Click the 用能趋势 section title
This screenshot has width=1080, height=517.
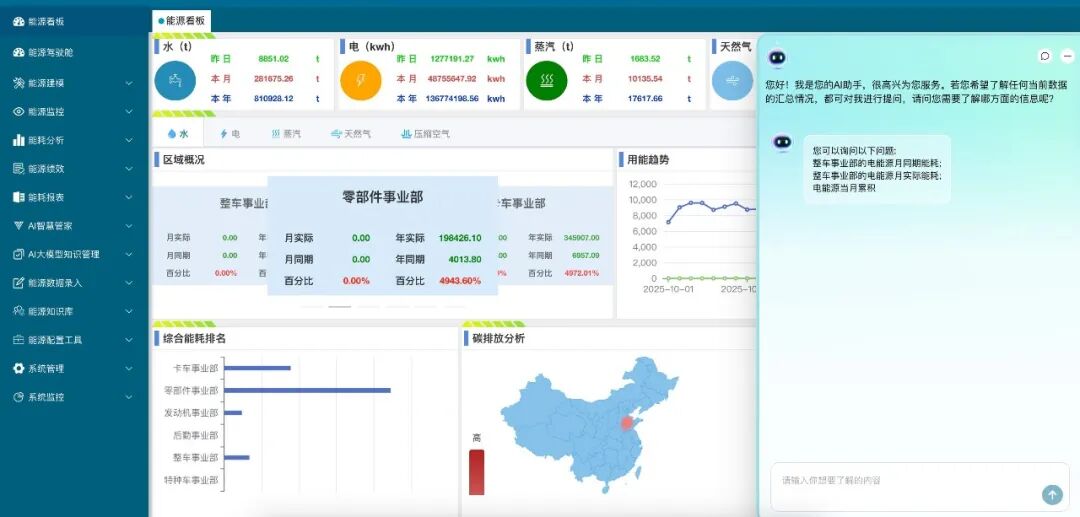pyautogui.click(x=648, y=160)
